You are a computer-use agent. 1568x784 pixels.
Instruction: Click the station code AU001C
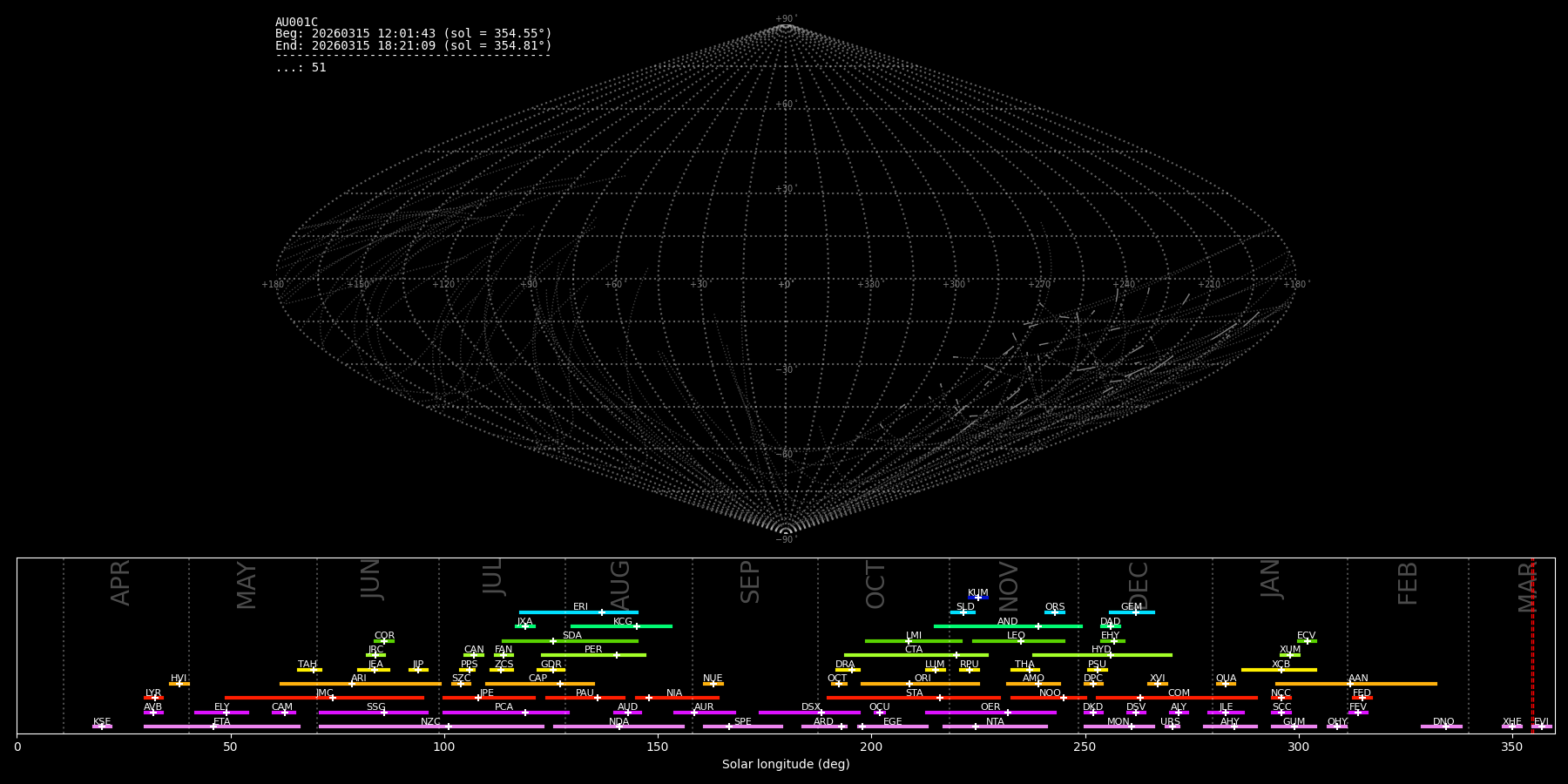pyautogui.click(x=296, y=23)
